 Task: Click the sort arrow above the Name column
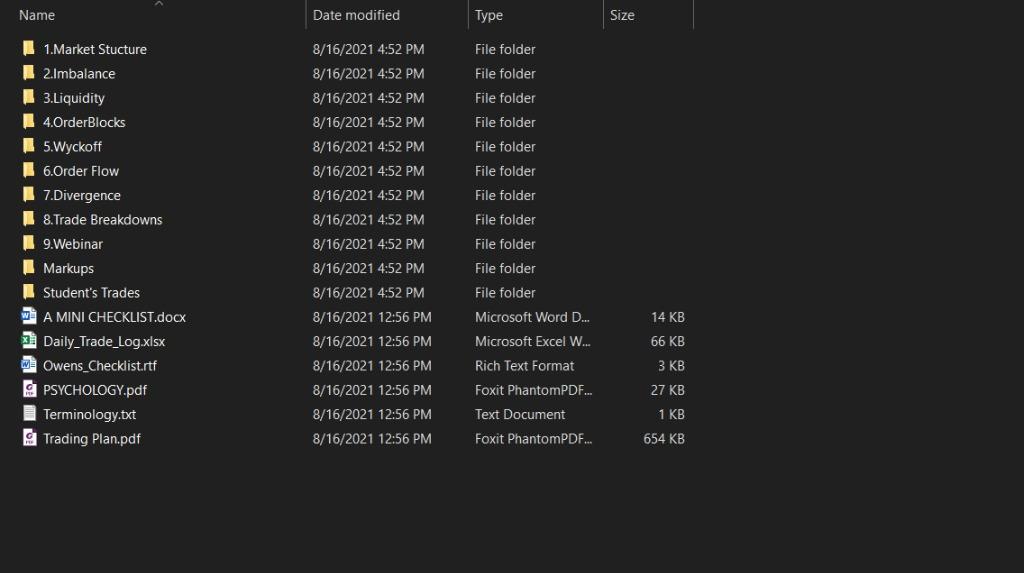(158, 4)
